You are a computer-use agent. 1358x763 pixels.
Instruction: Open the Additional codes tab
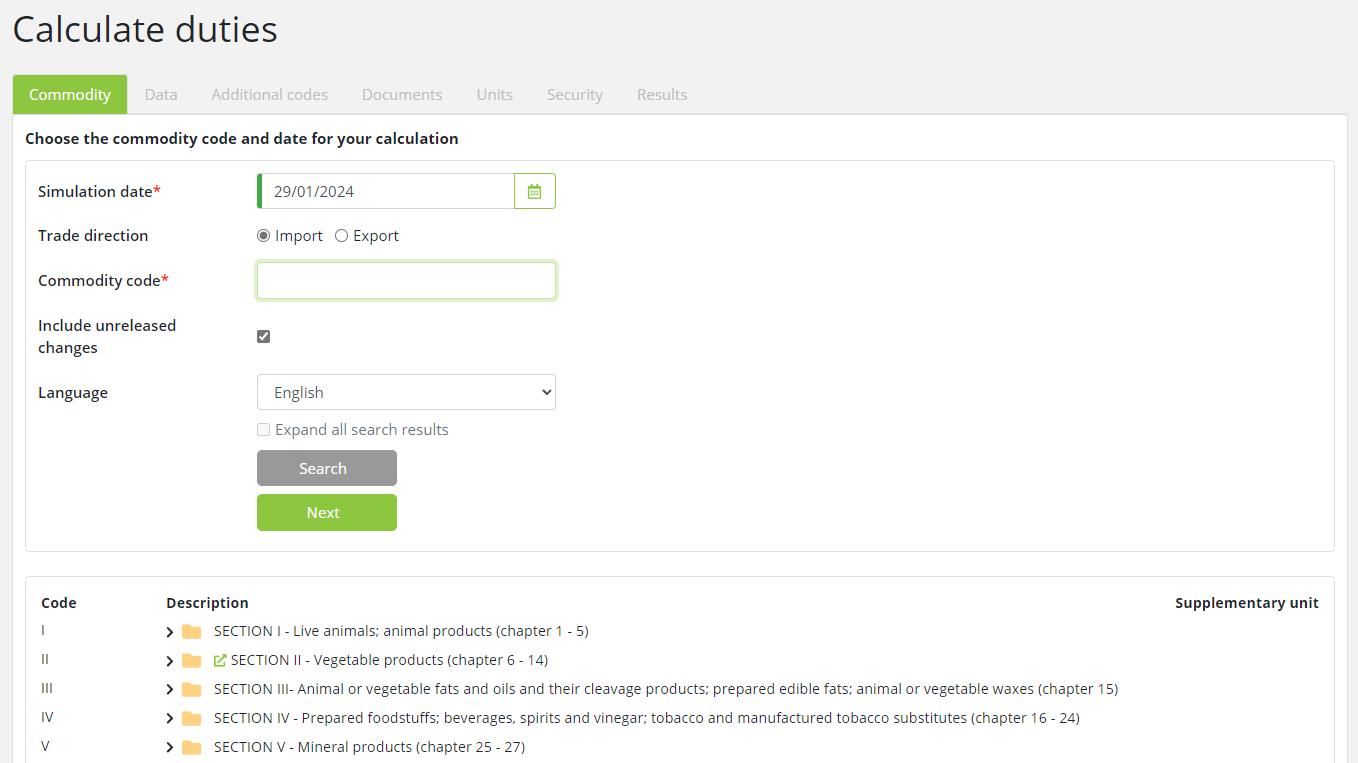pos(270,95)
